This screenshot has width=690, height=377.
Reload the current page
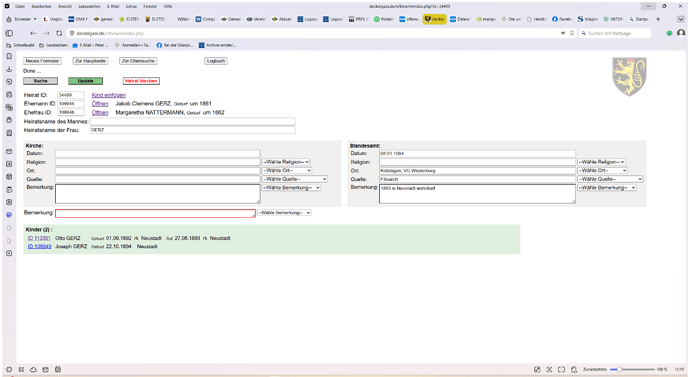(59, 33)
